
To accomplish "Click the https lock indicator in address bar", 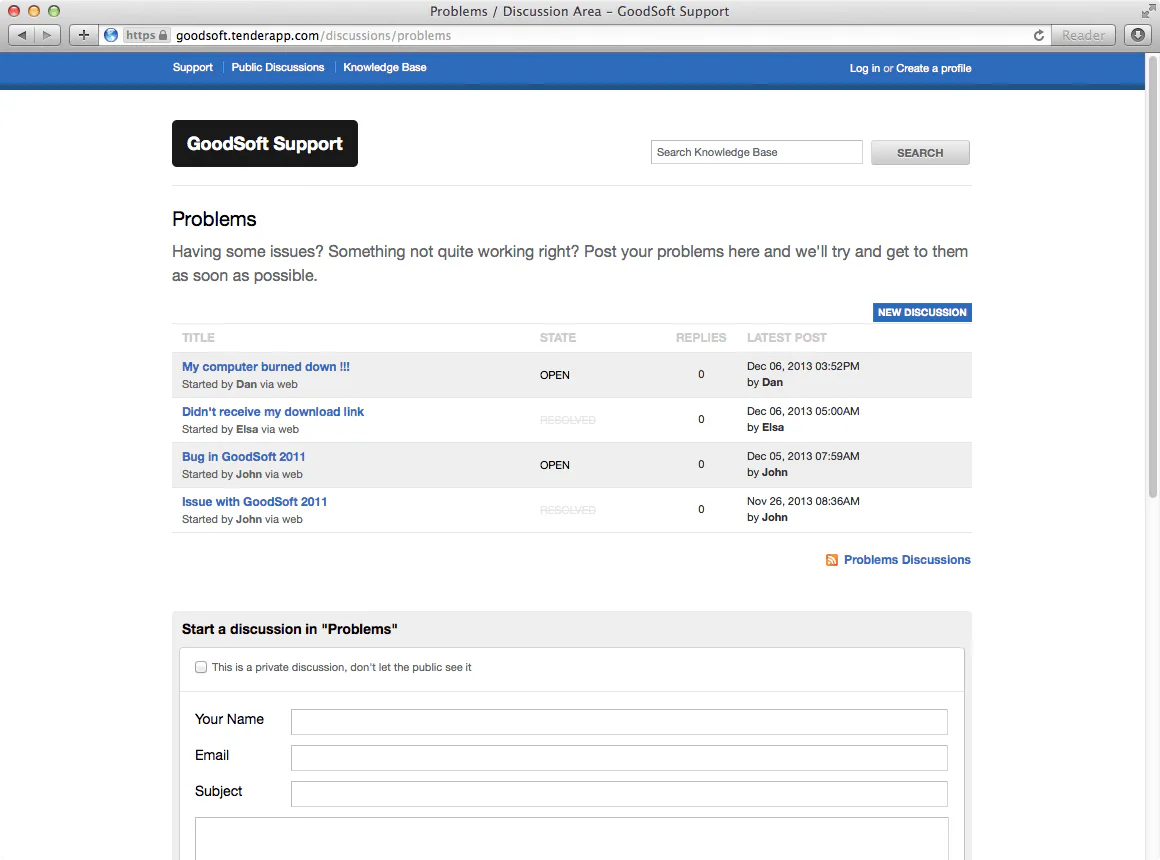I will pyautogui.click(x=146, y=35).
